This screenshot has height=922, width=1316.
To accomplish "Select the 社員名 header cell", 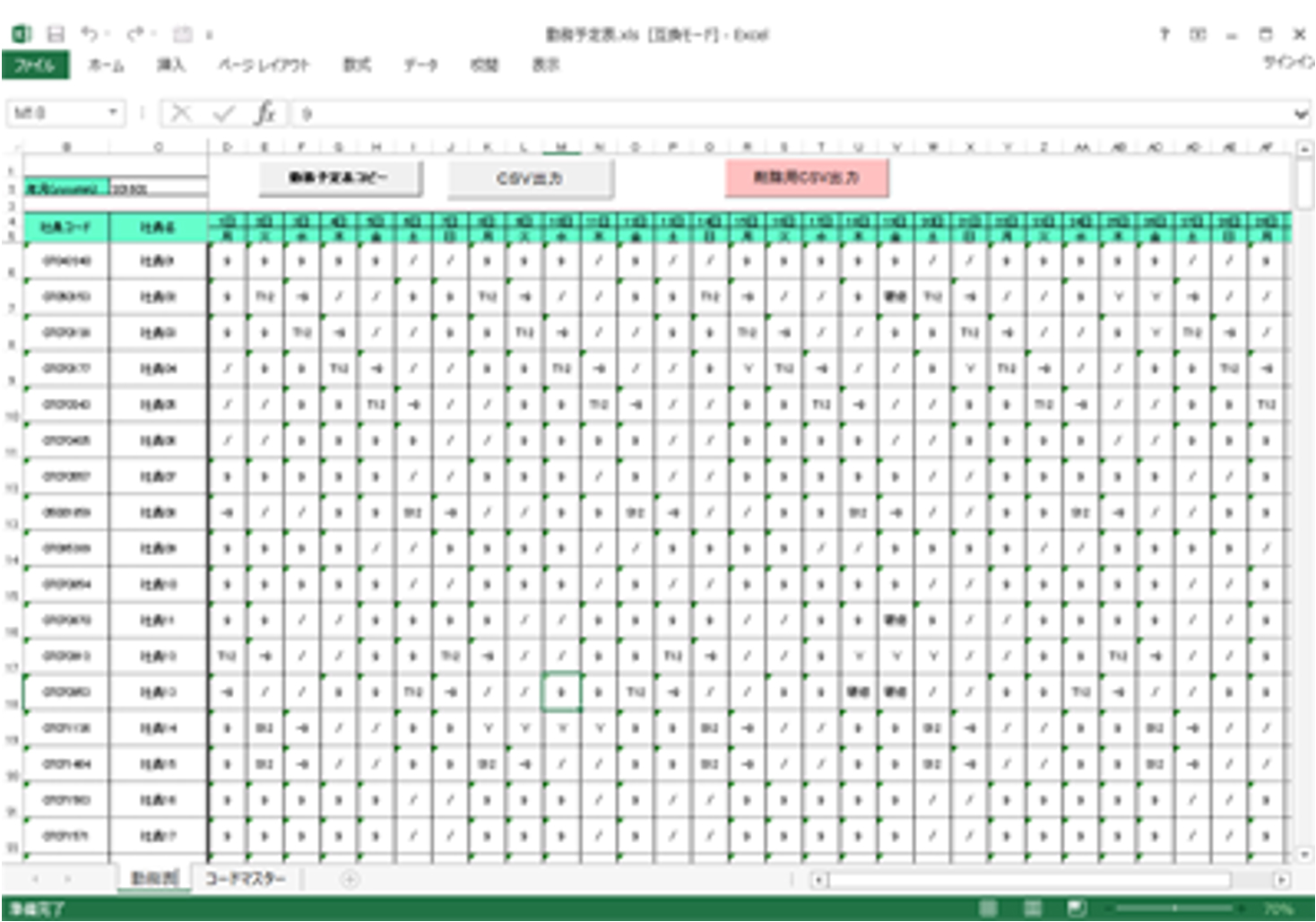I will pos(158,227).
